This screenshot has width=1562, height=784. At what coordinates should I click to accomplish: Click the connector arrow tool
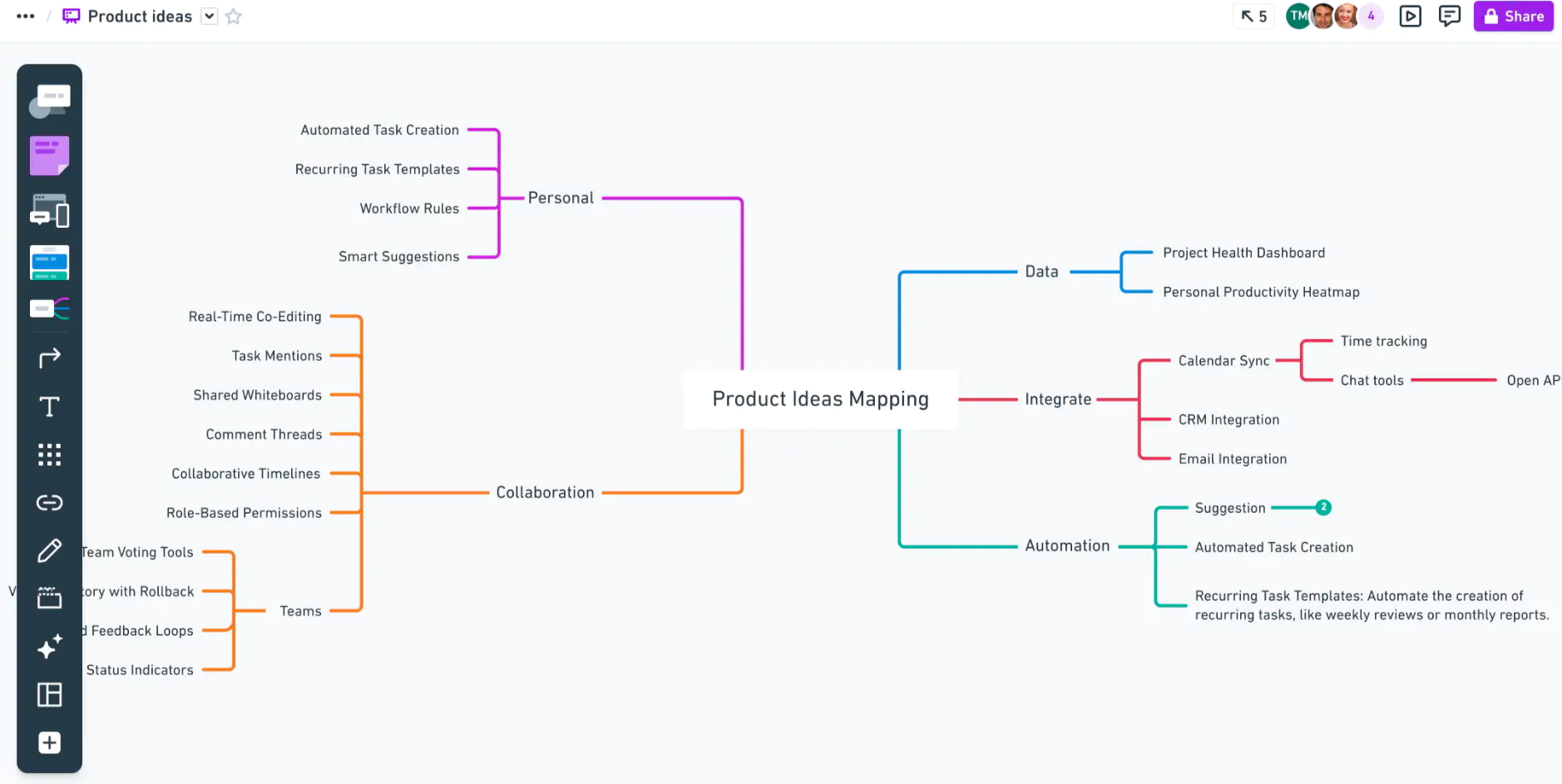click(x=49, y=357)
